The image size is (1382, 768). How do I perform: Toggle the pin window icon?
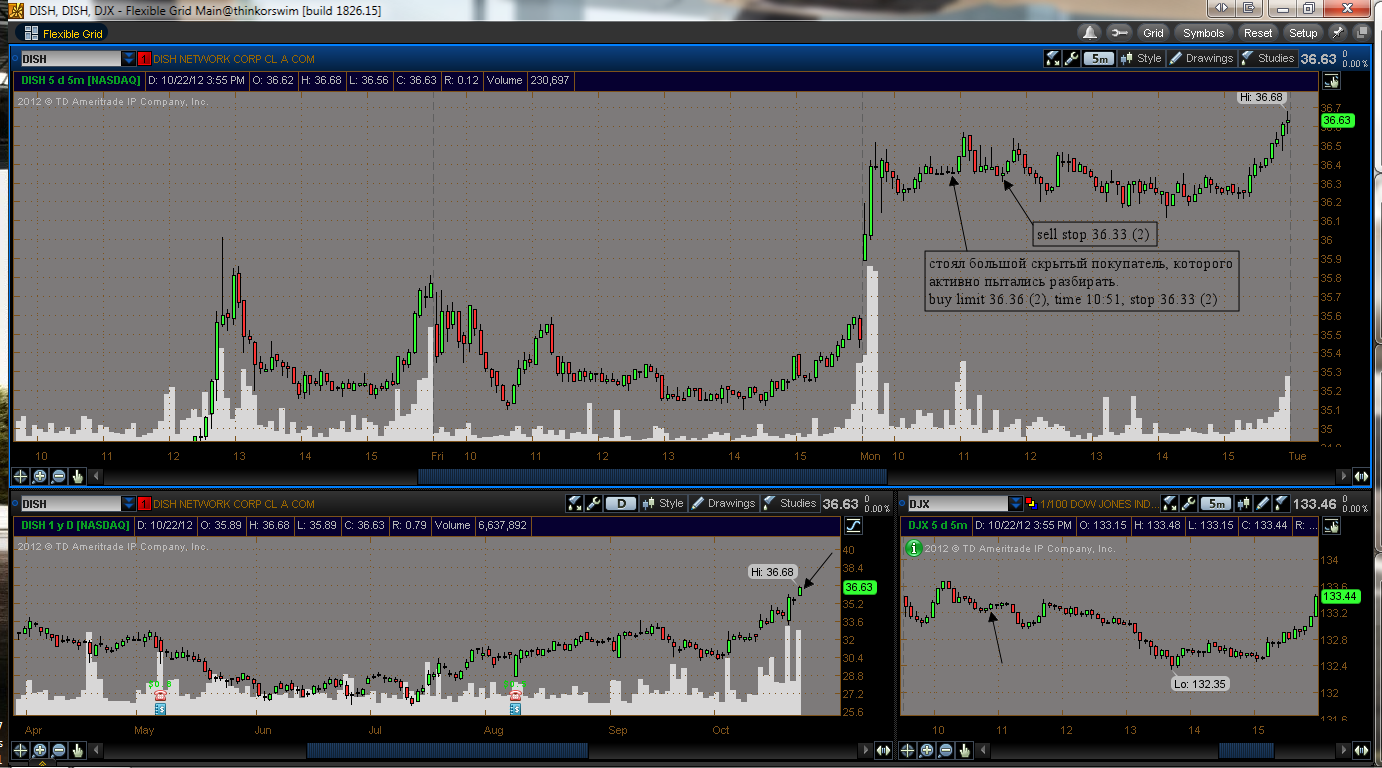(1337, 33)
